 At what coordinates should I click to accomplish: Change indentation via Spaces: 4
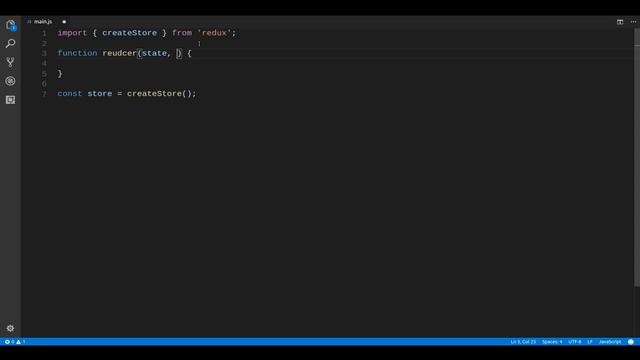pyautogui.click(x=552, y=342)
